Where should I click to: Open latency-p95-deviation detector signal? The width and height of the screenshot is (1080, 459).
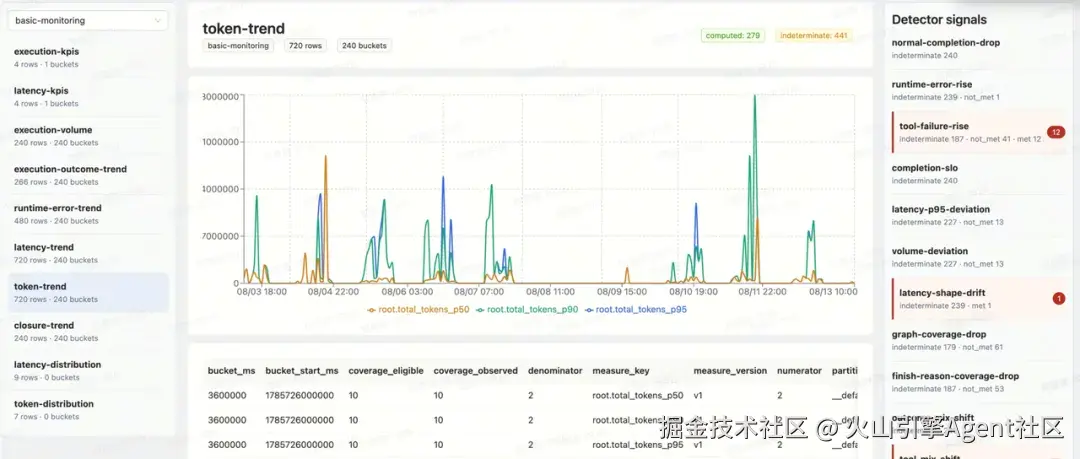979,215
